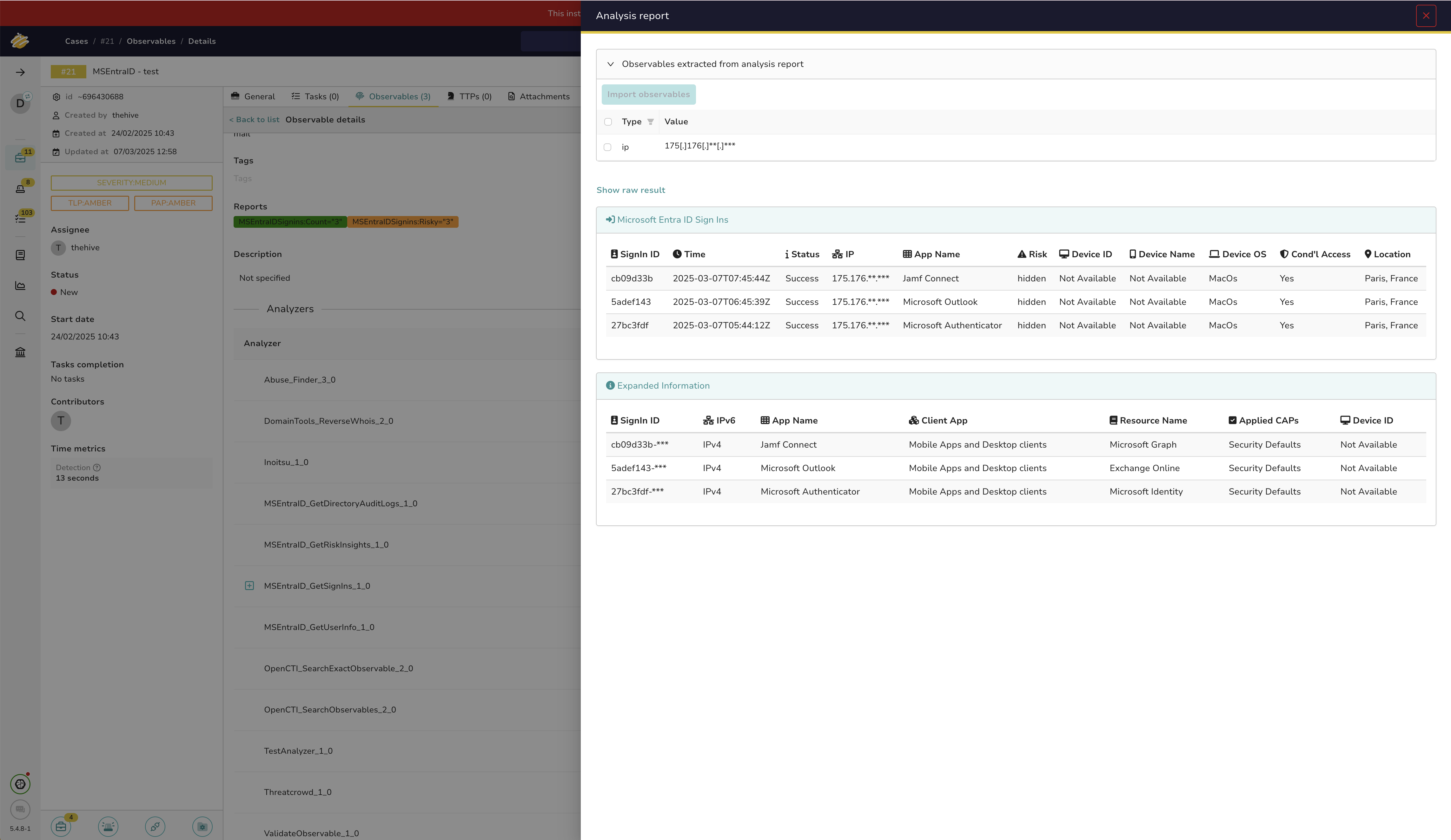This screenshot has height=840, width=1451.
Task: Select the Threatcrowd_1_0 analyzer row
Action: tap(407, 792)
